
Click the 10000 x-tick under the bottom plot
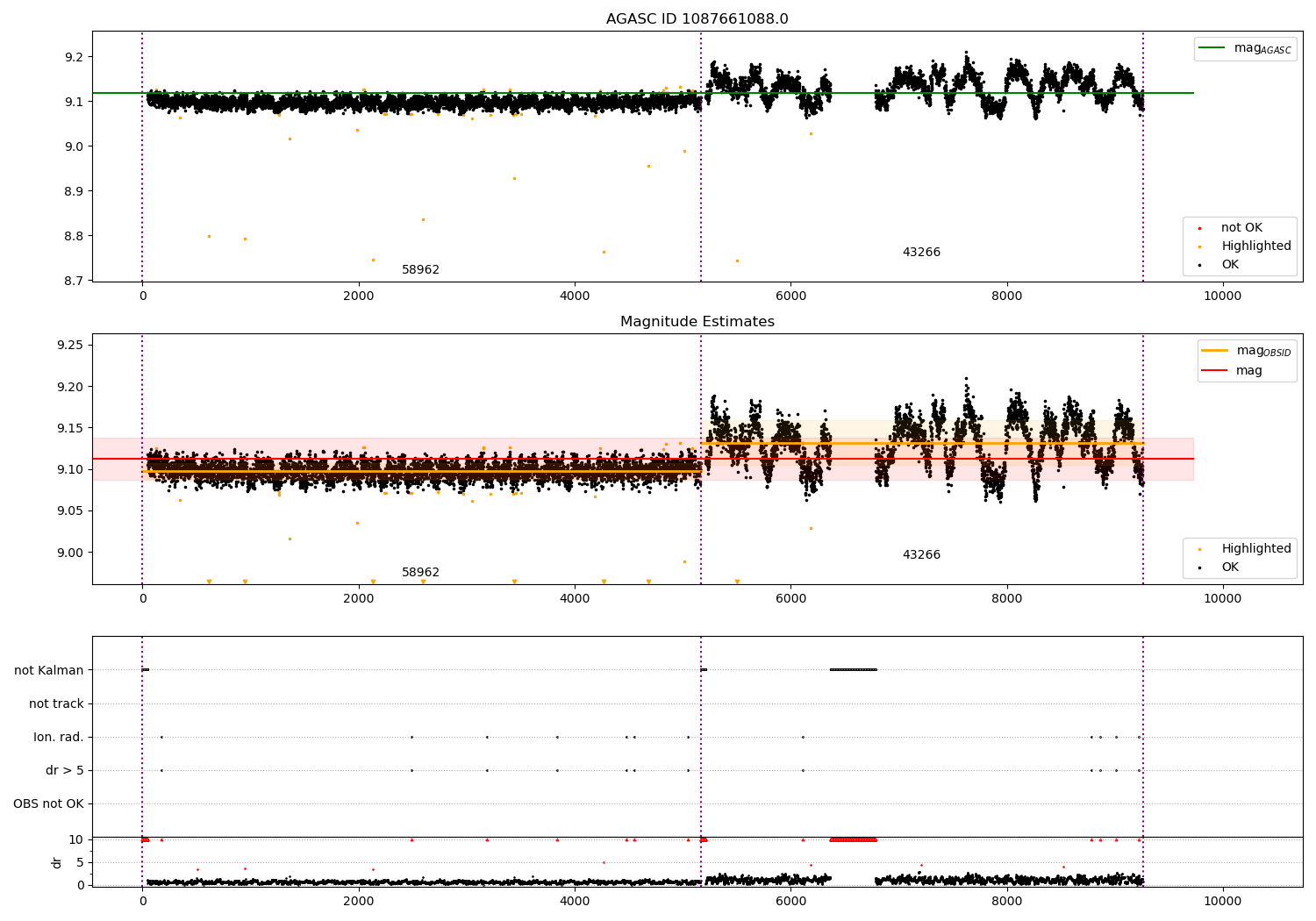(x=1222, y=901)
